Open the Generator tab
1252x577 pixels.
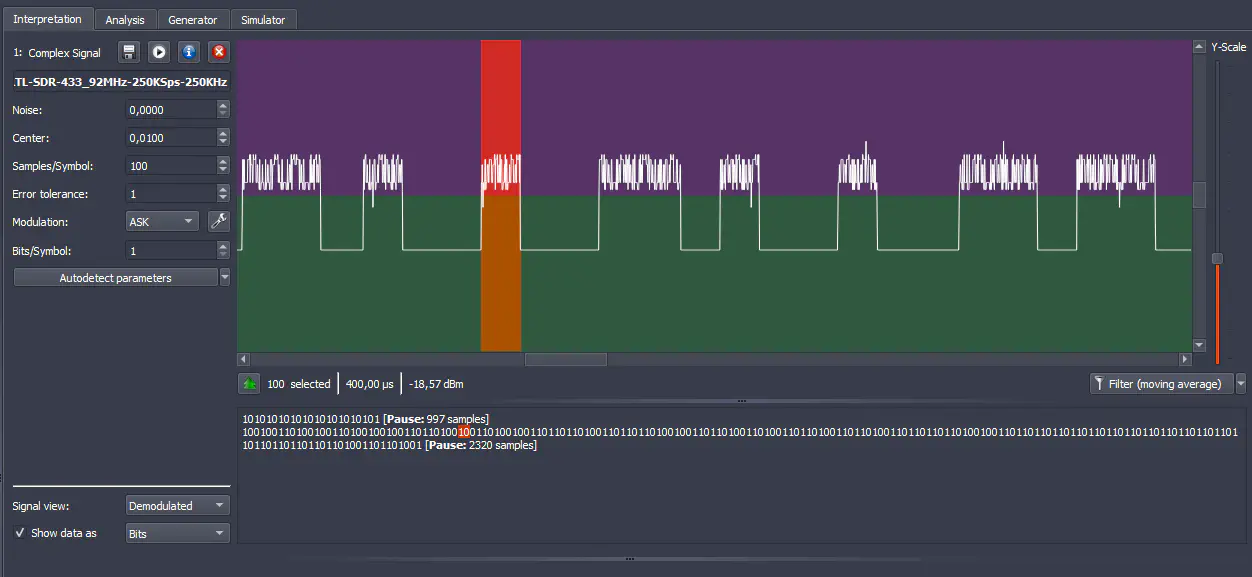pos(193,20)
